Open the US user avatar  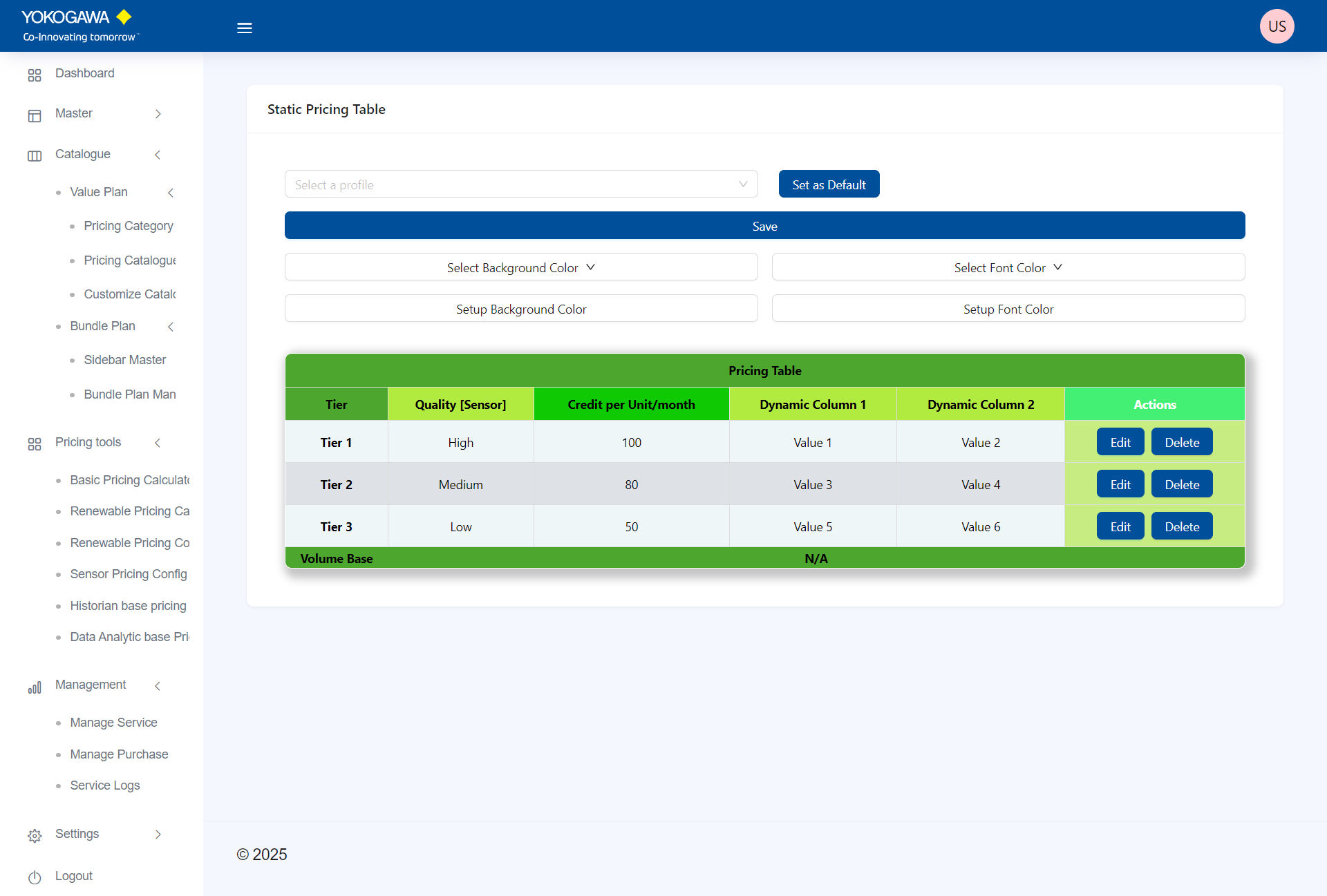tap(1276, 26)
